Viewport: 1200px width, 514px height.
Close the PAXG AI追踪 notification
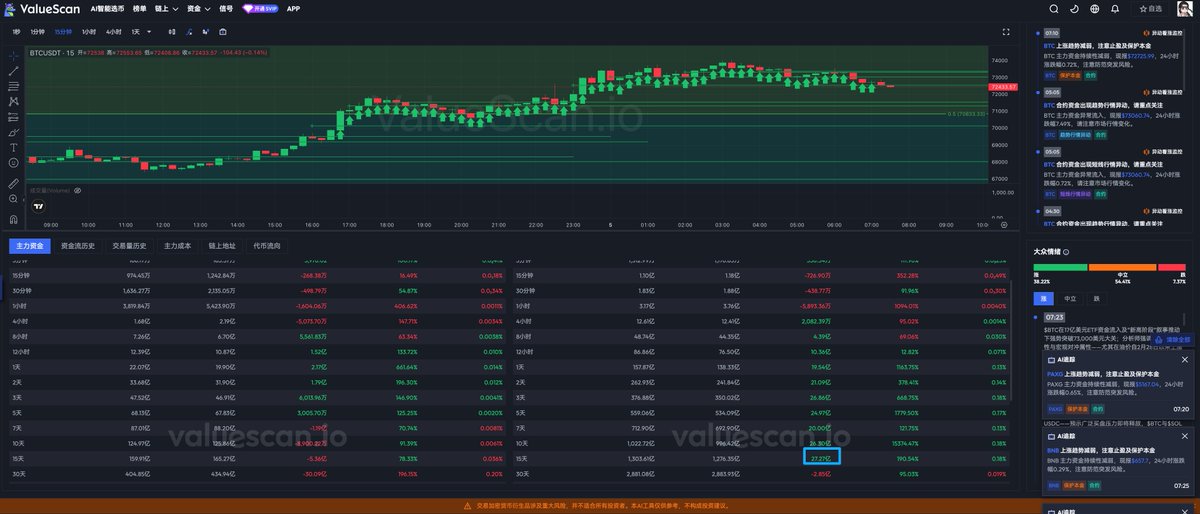pyautogui.click(x=1185, y=359)
